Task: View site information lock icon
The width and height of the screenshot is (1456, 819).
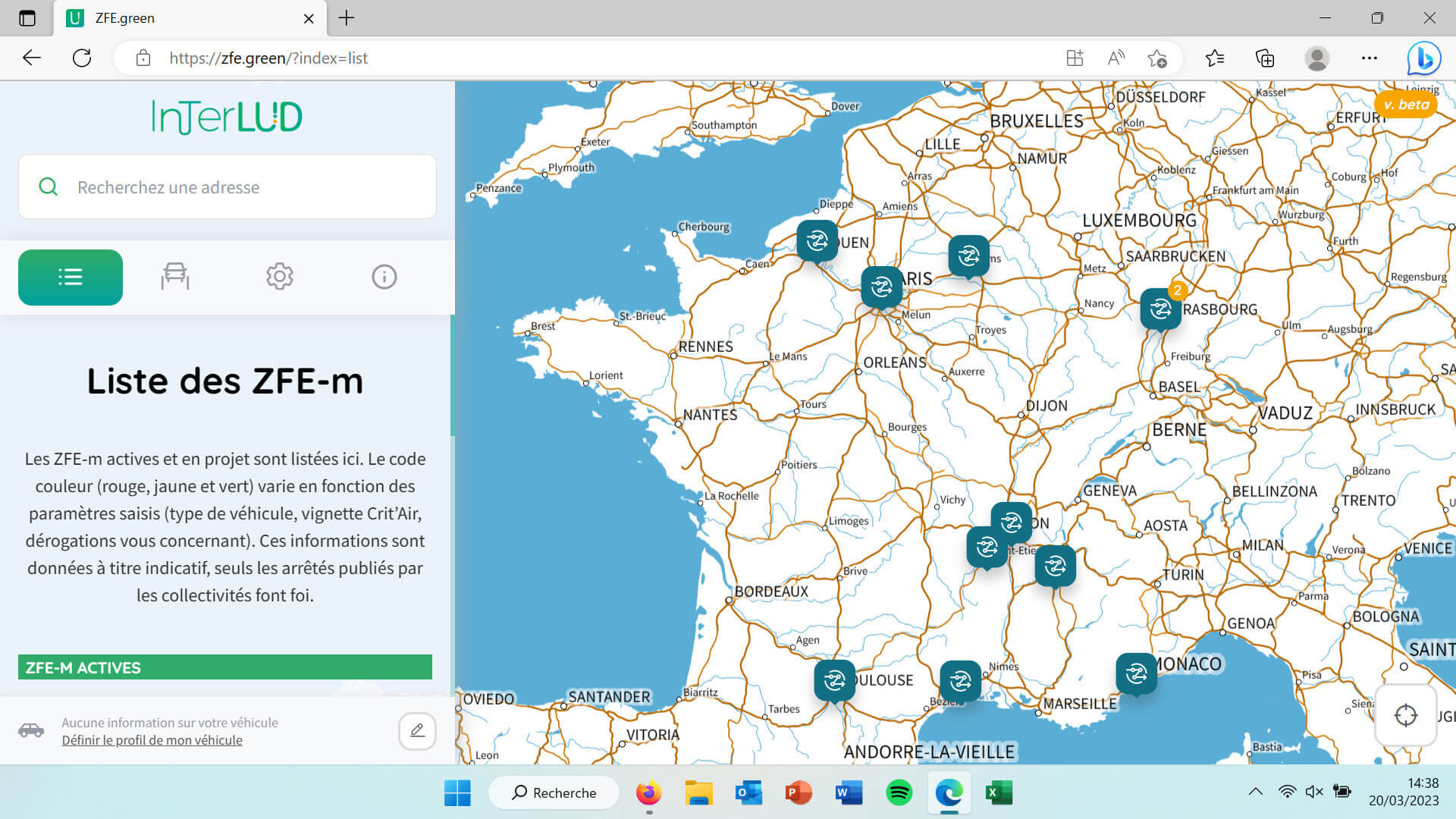Action: (143, 58)
